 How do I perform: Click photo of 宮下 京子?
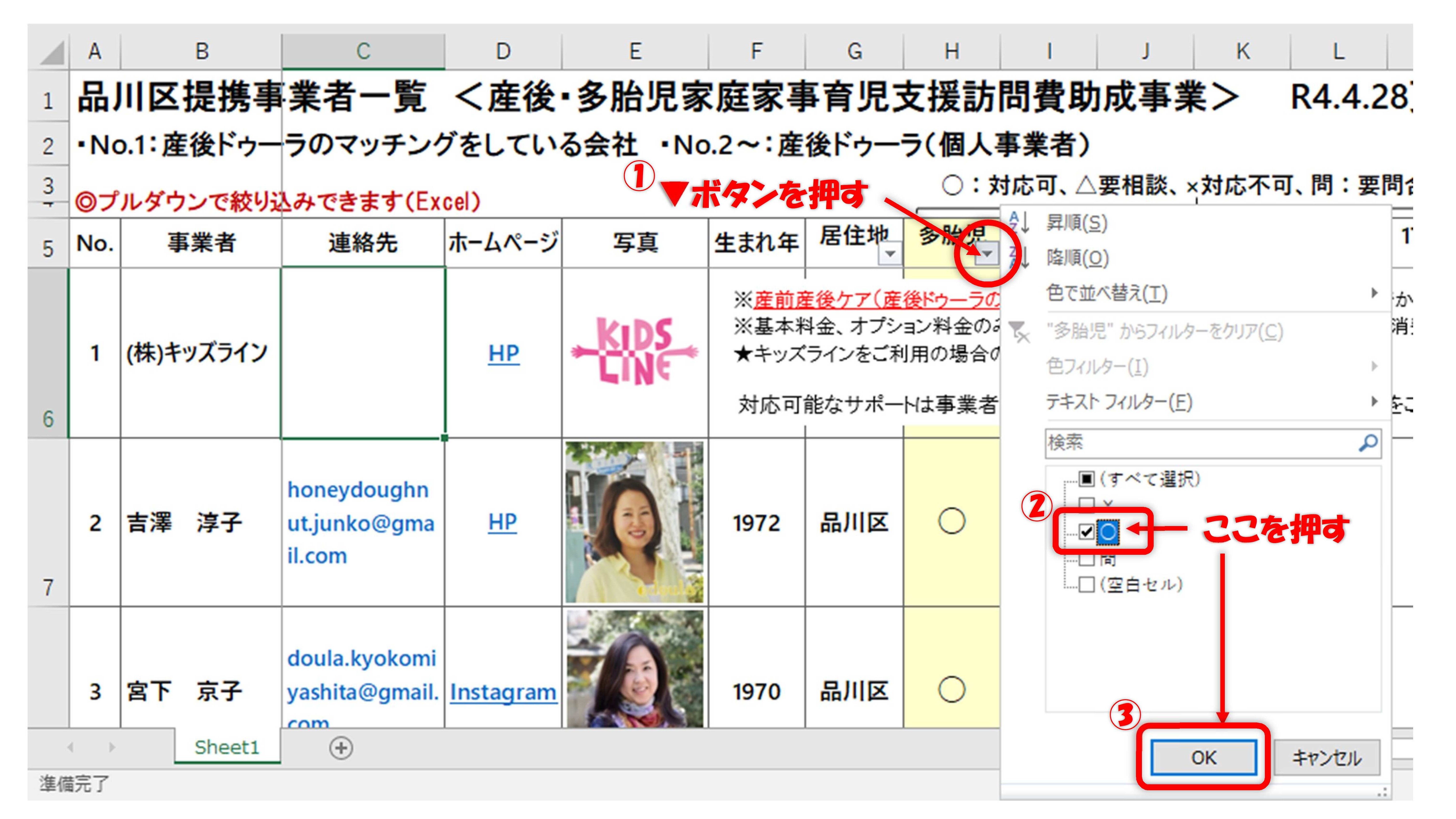coord(635,669)
